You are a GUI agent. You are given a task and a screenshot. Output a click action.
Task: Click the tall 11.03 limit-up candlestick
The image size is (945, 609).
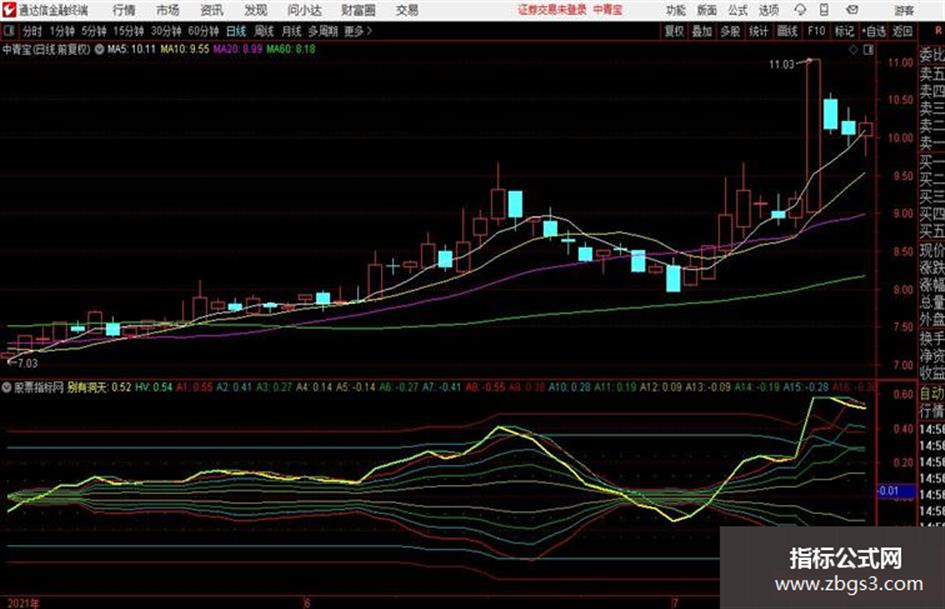813,136
